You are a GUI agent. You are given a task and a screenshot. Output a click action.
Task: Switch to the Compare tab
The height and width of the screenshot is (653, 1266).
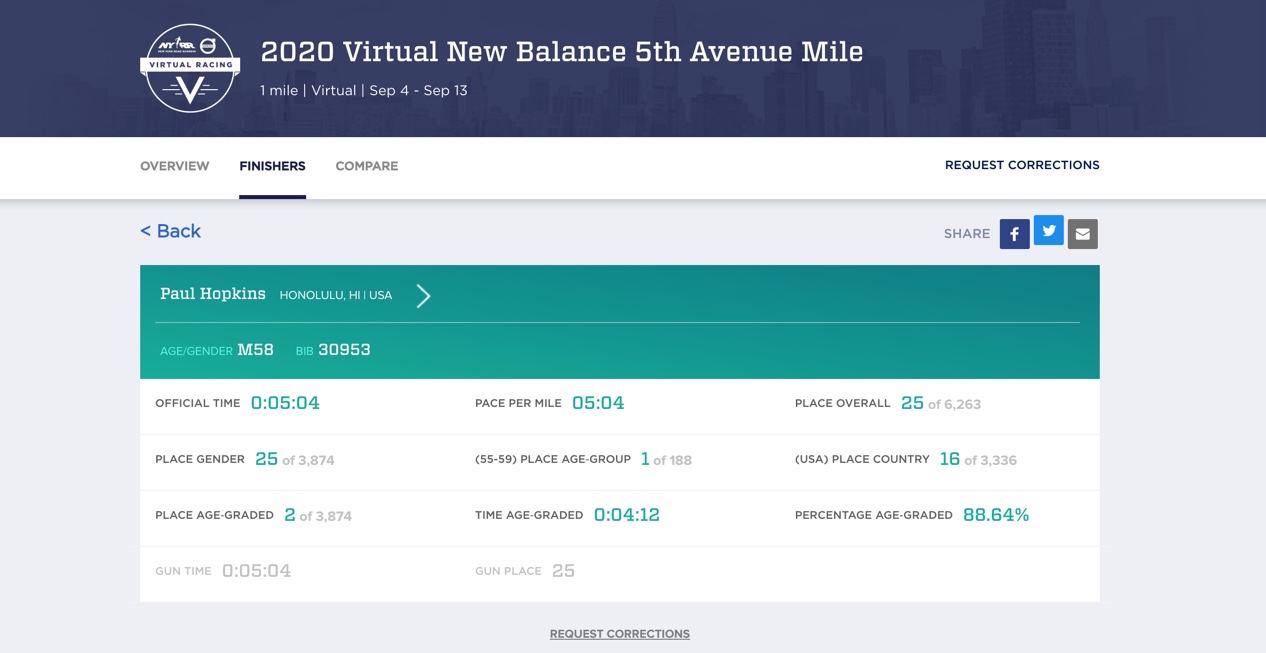point(367,166)
